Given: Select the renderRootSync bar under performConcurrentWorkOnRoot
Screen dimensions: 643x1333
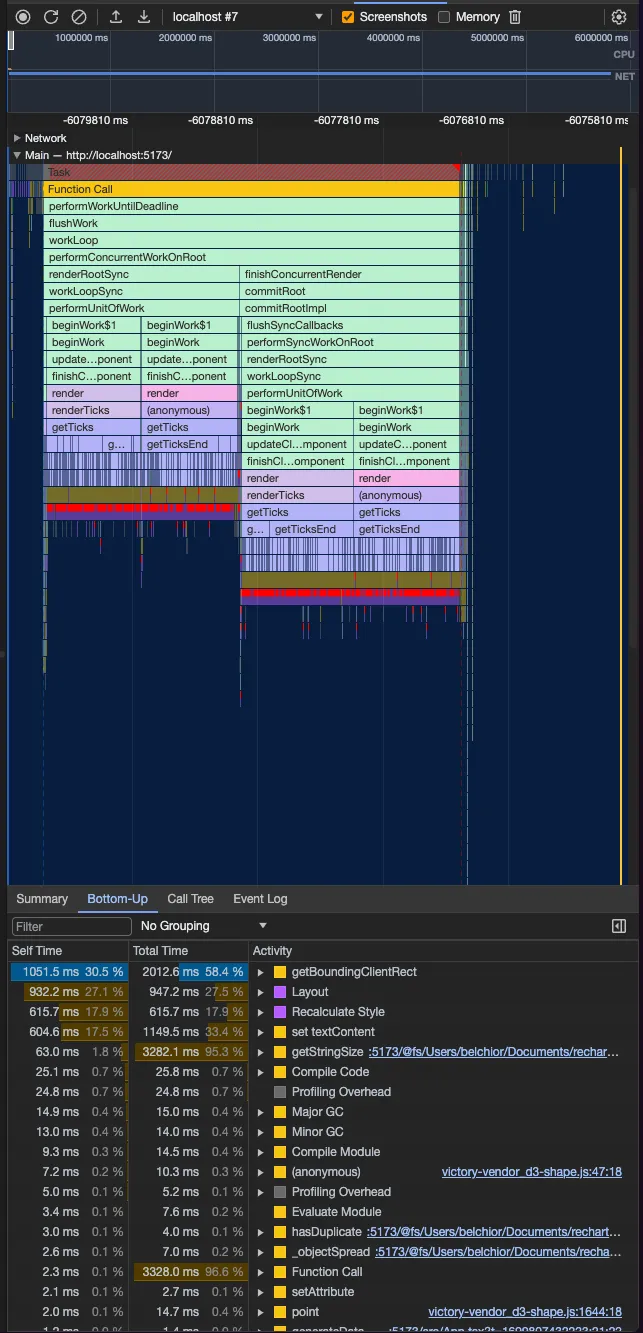Looking at the screenshot, I should 142,274.
